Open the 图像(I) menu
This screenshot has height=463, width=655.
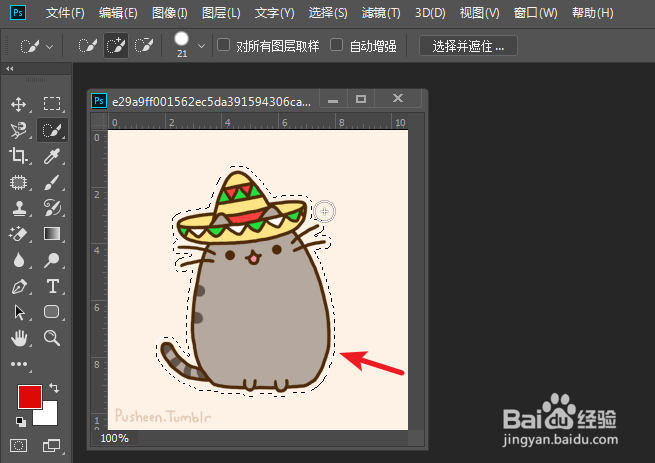pos(170,13)
